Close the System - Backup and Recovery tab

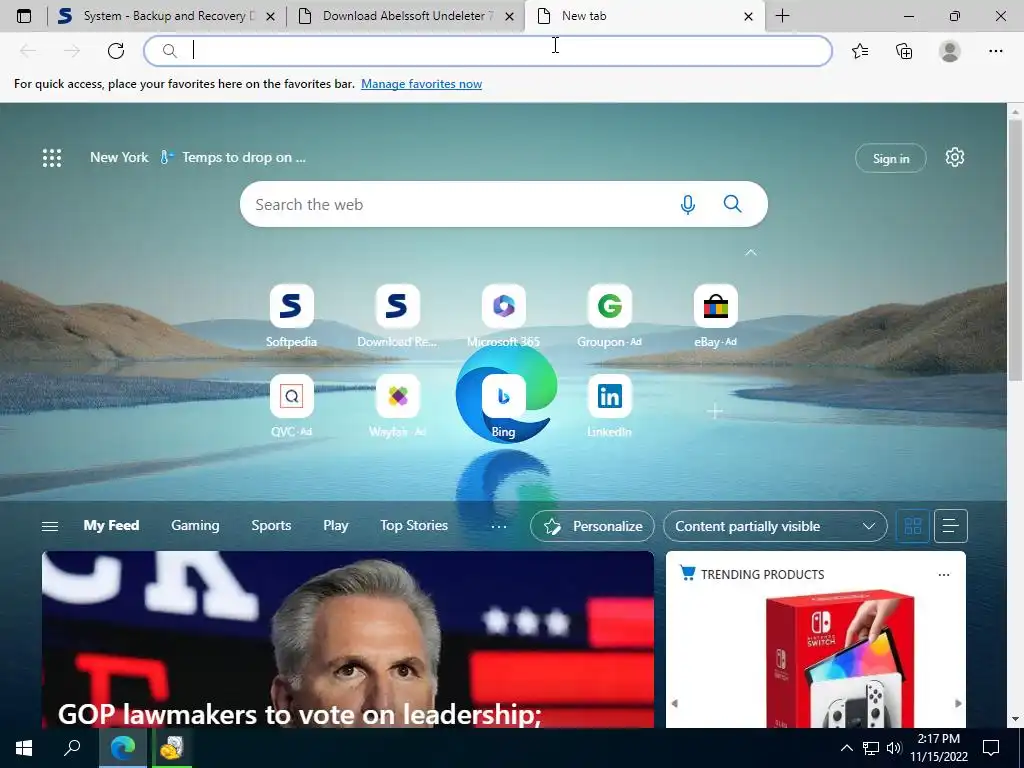(x=270, y=16)
